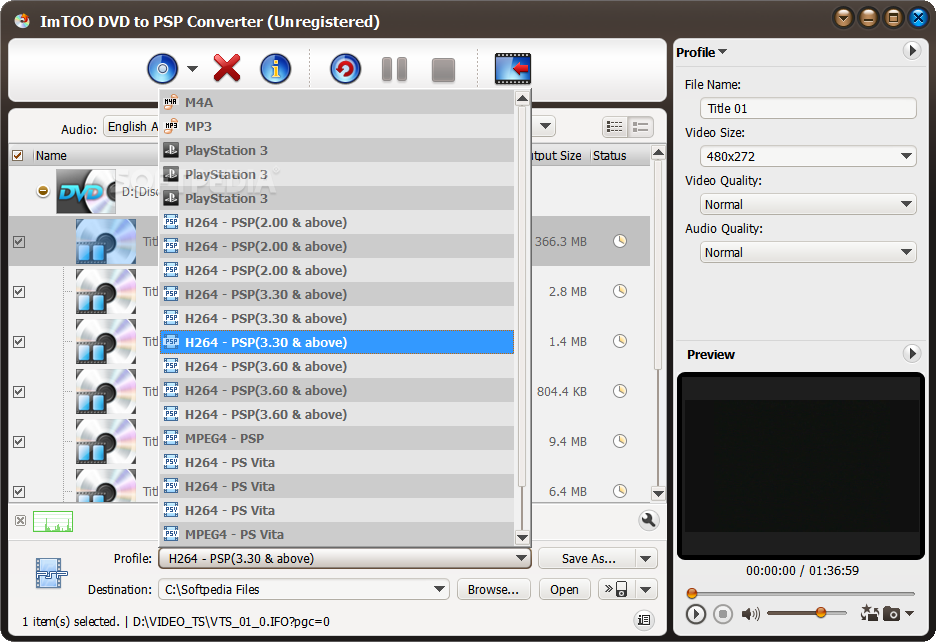Choose MPEG4 - PS Vita profile
Image resolution: width=936 pixels, height=642 pixels.
(x=337, y=535)
